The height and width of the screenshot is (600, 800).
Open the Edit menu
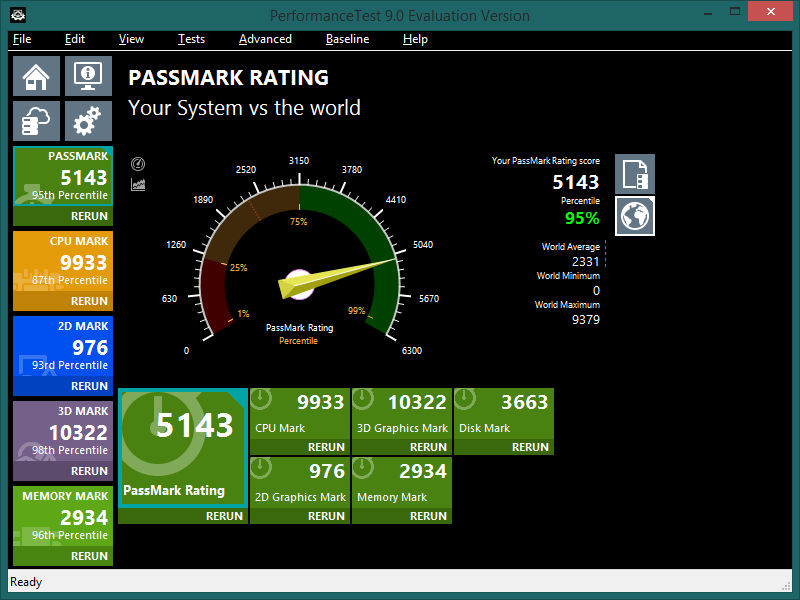74,39
